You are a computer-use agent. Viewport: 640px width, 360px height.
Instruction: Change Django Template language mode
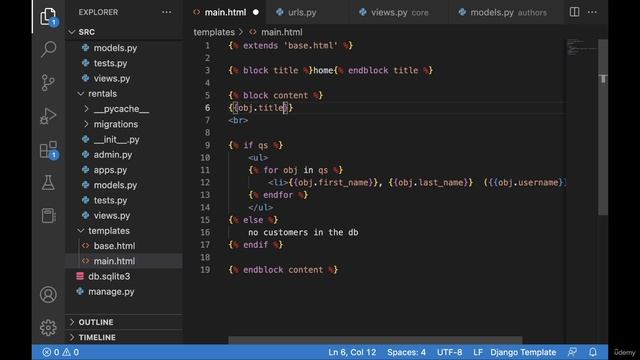[x=523, y=352]
